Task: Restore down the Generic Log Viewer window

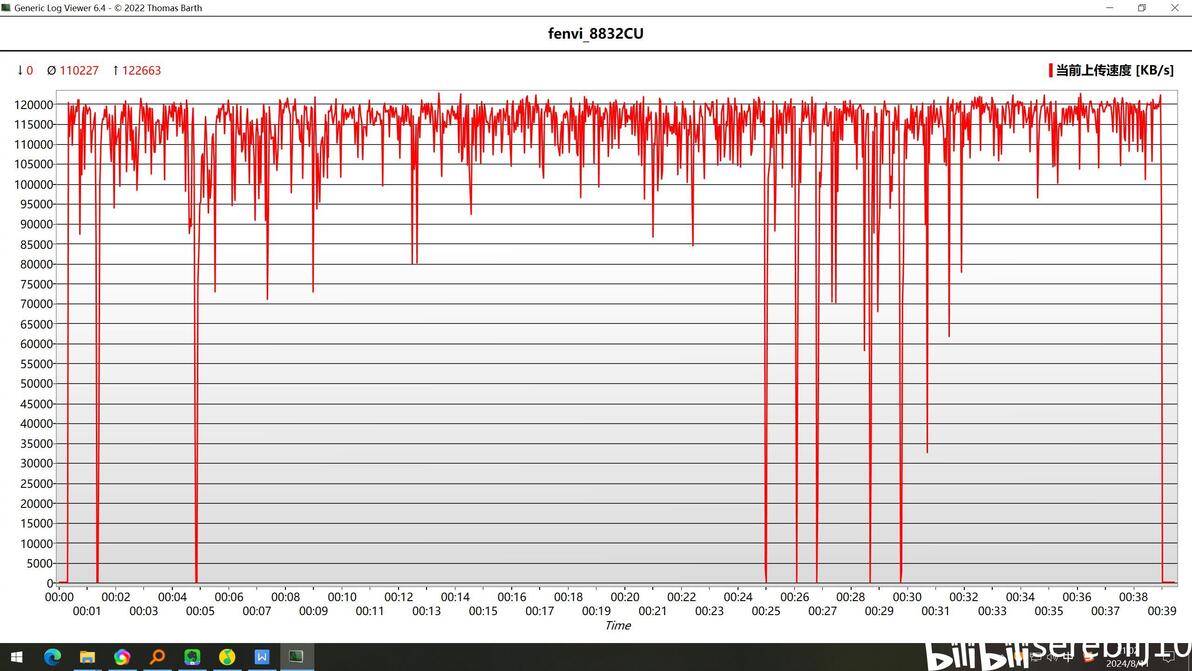Action: (x=1142, y=8)
